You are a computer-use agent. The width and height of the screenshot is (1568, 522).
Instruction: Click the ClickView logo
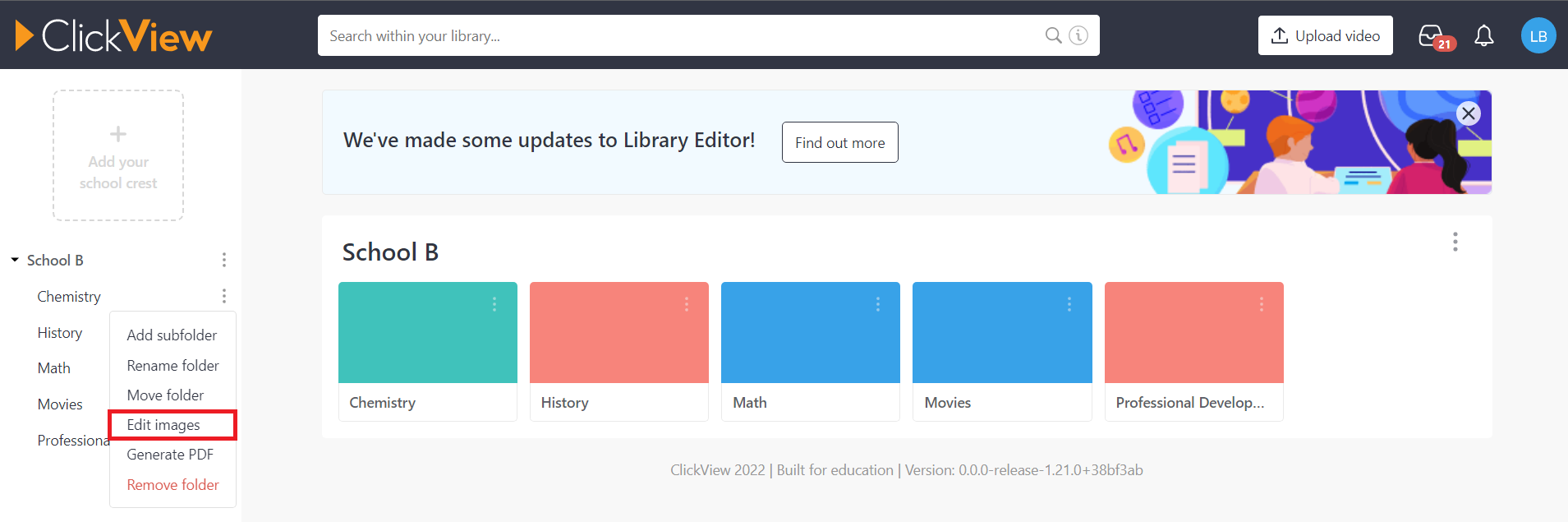tap(113, 35)
